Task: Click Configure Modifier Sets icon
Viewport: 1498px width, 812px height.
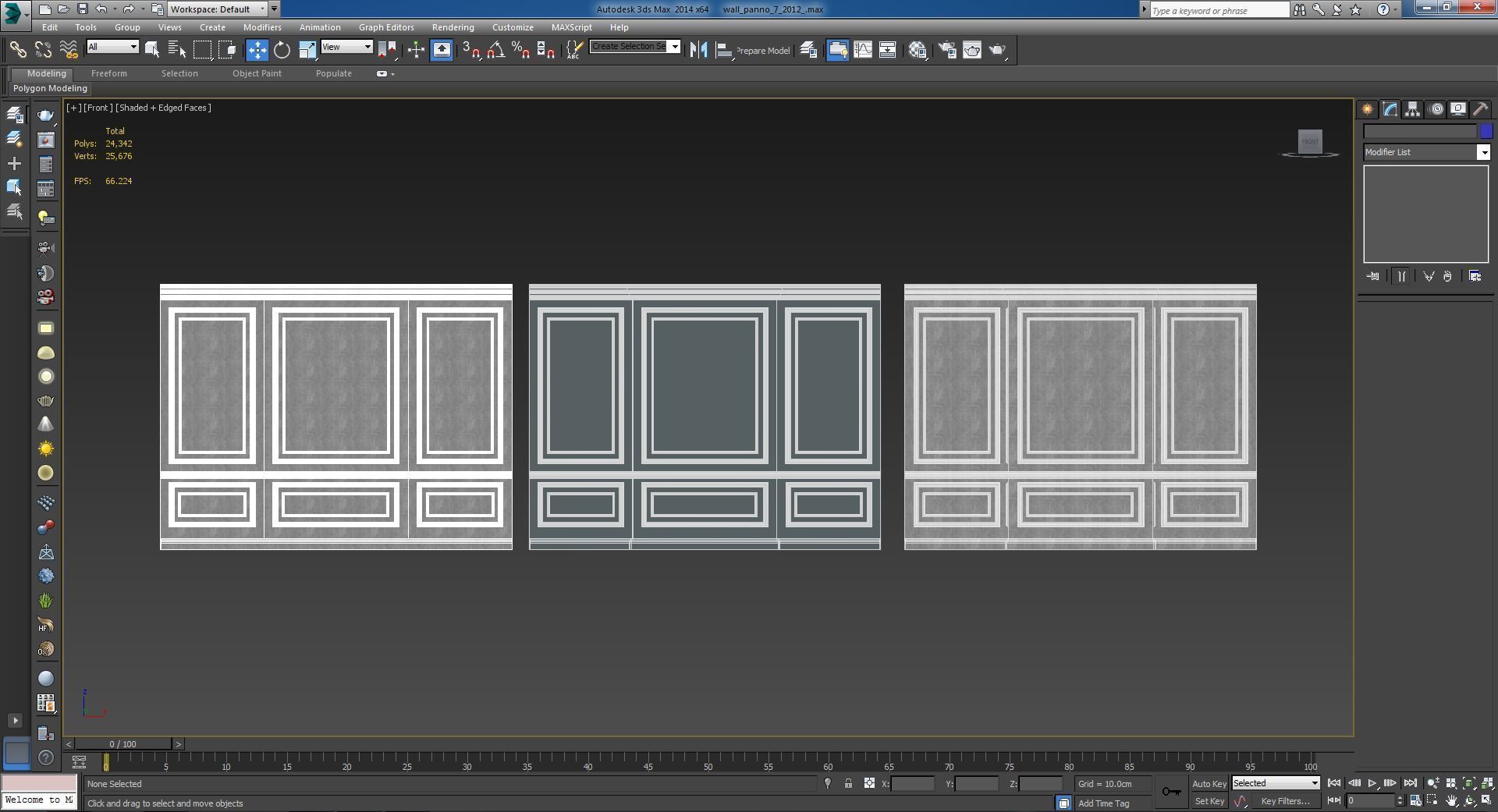Action: [1475, 276]
